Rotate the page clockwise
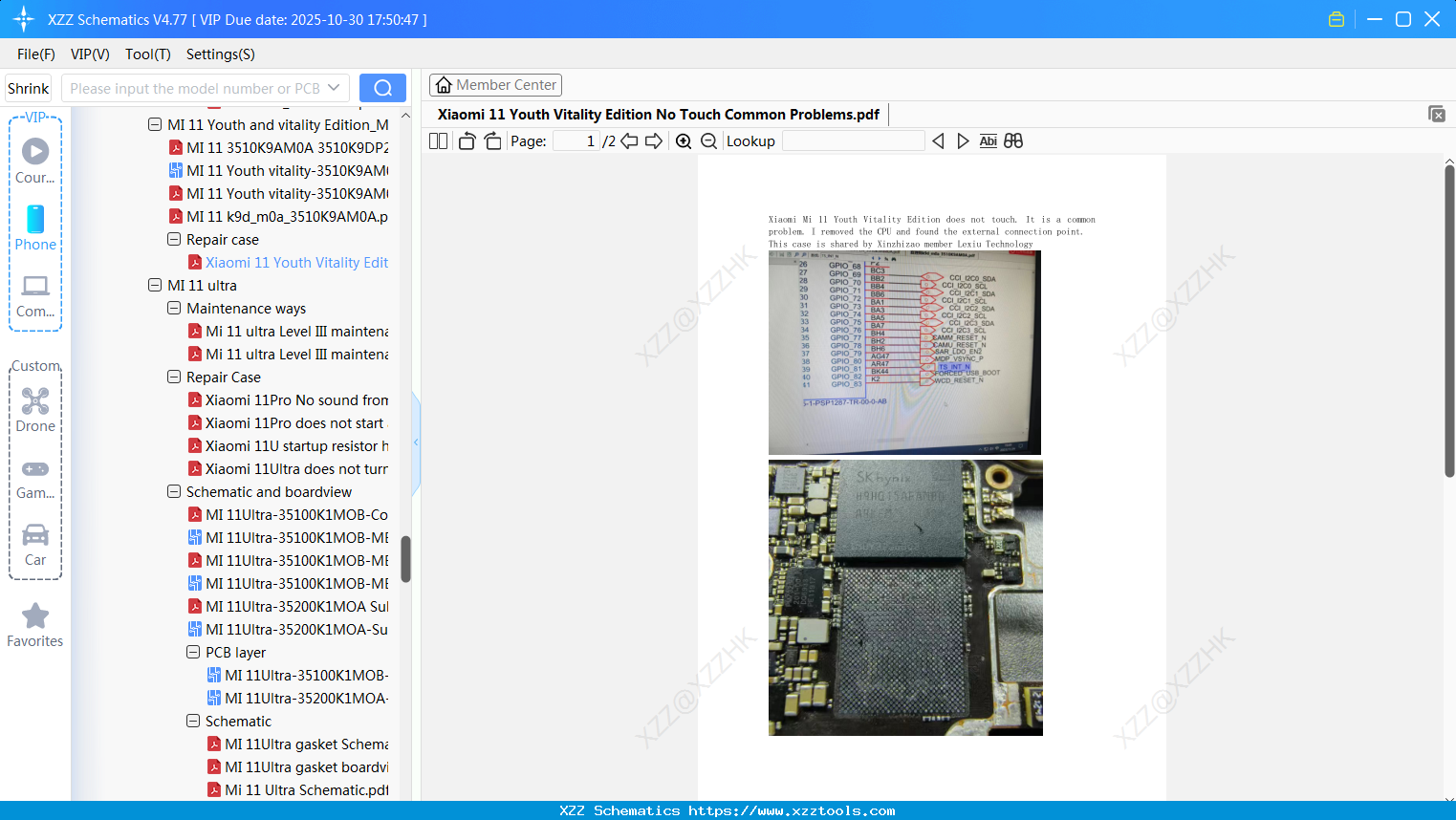The height and width of the screenshot is (820, 1456). pyautogui.click(x=492, y=140)
